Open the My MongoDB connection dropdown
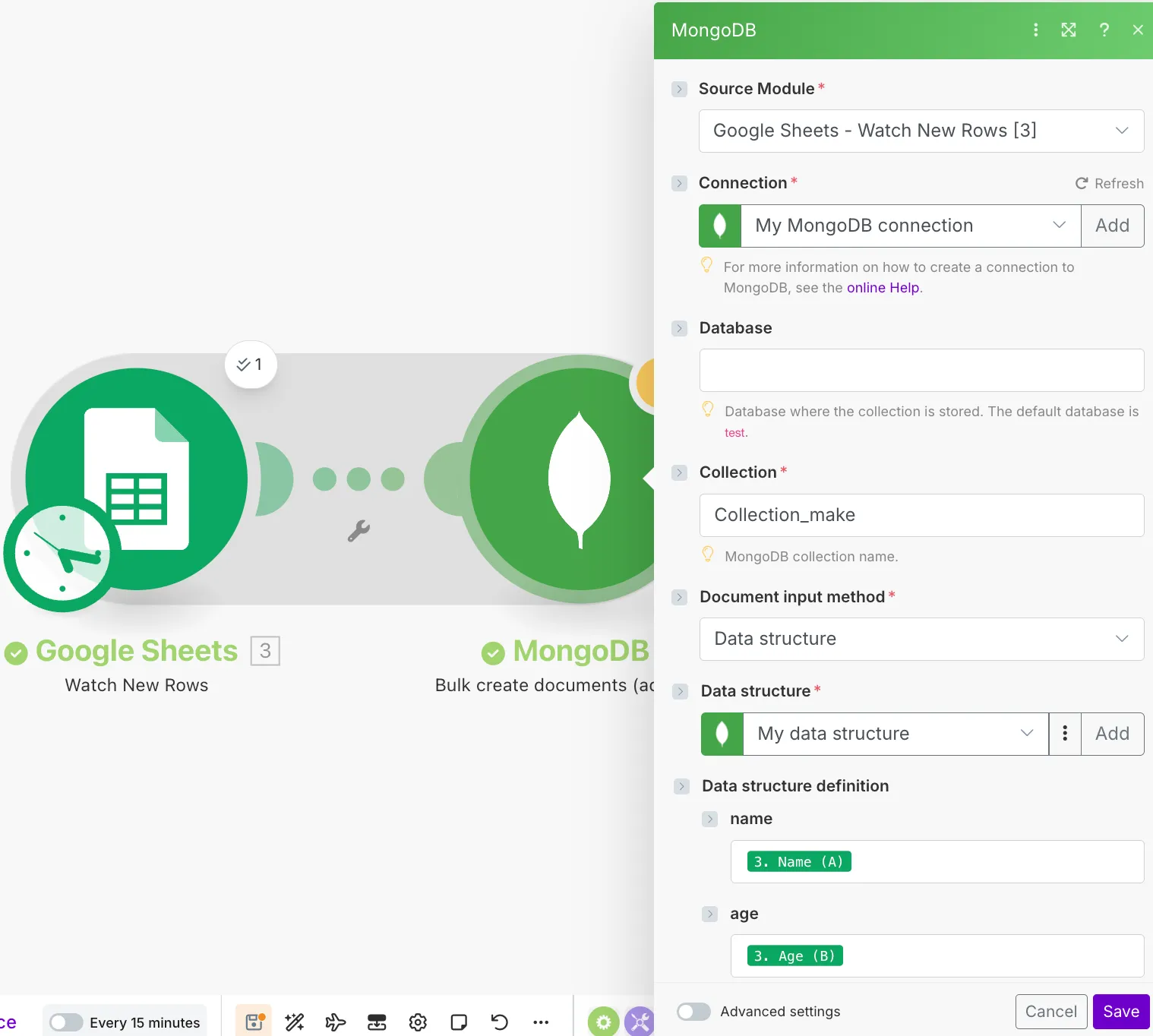The width and height of the screenshot is (1153, 1036). [x=911, y=226]
